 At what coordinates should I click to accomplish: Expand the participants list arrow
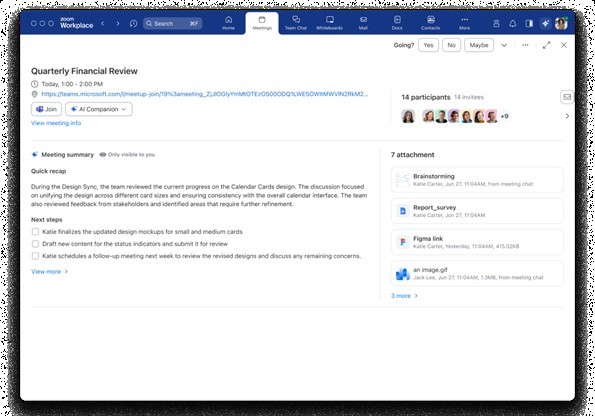(567, 116)
